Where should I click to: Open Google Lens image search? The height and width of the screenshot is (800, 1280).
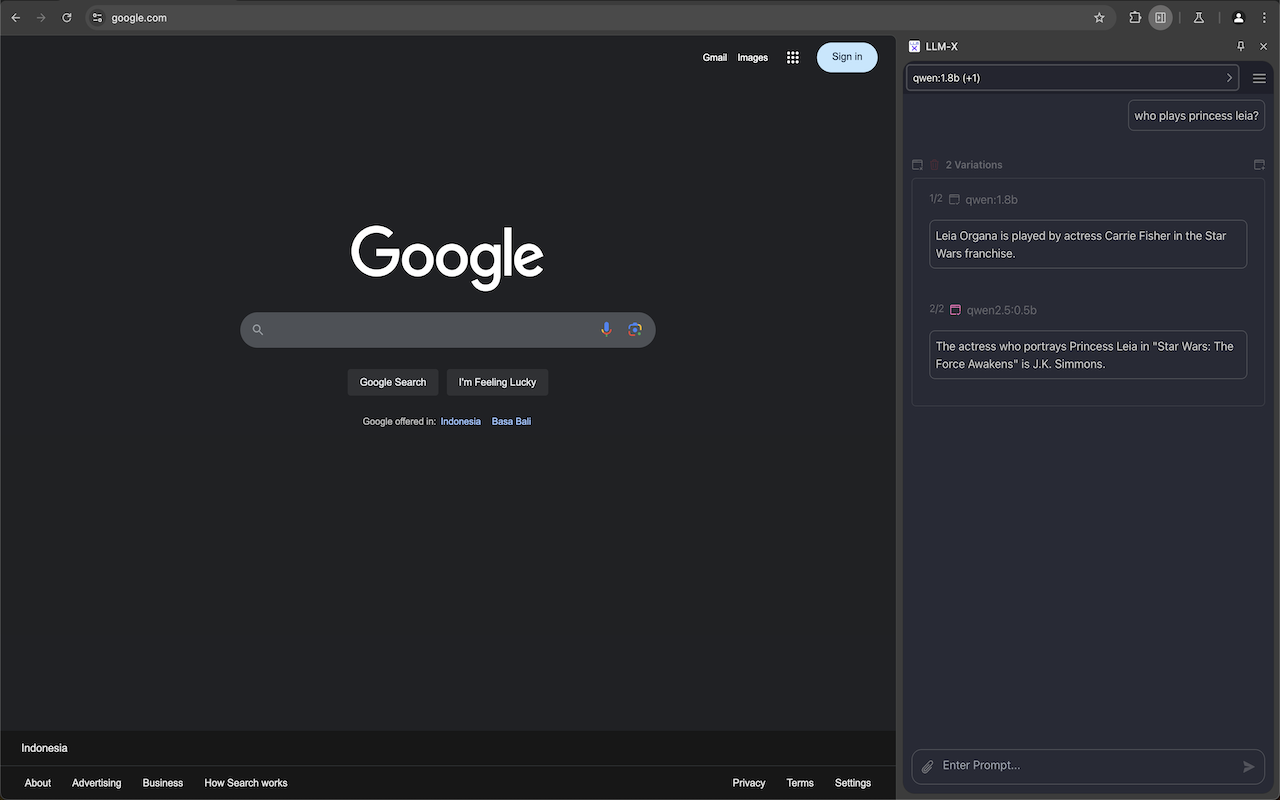tap(634, 329)
